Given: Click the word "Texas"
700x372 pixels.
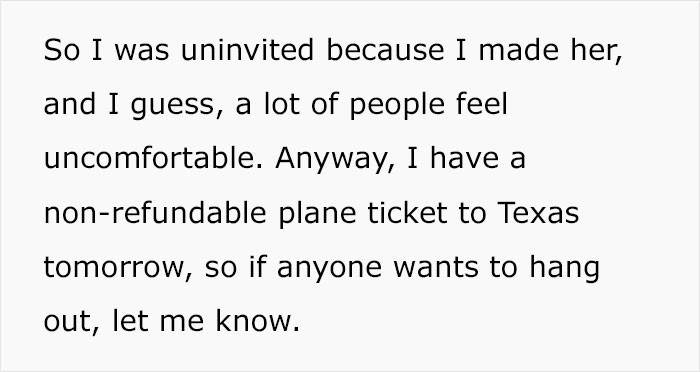Looking at the screenshot, I should [538, 213].
